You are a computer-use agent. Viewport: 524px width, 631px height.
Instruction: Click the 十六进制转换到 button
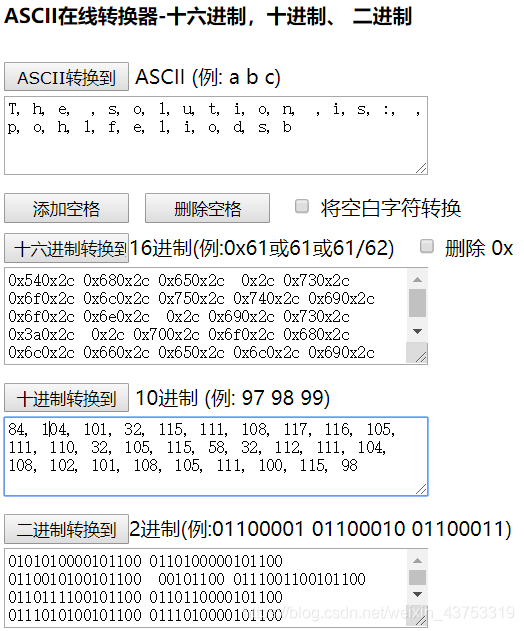coord(66,248)
